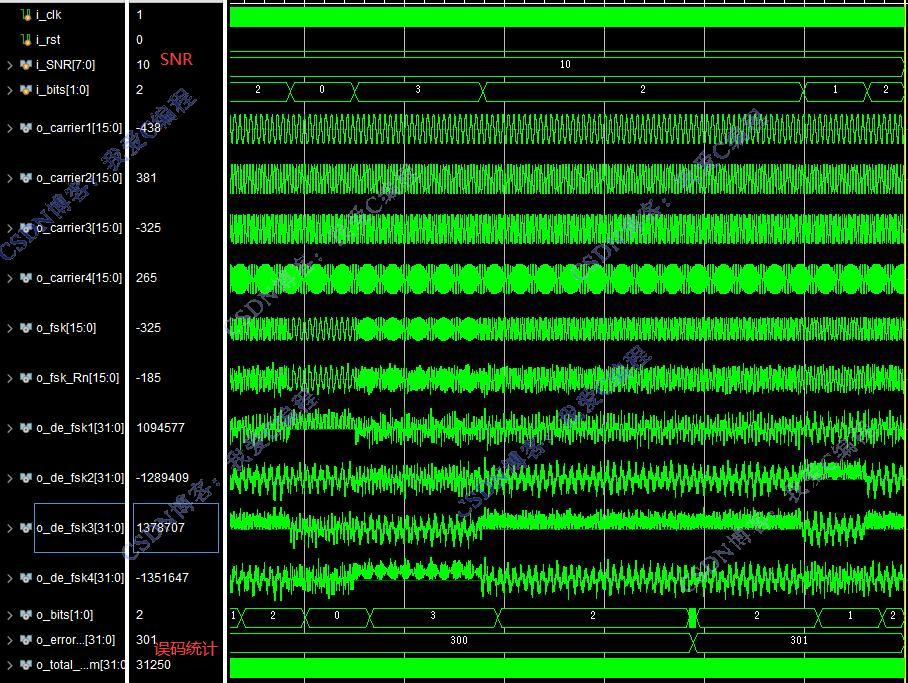Click the i_SNR bus icon

click(25, 65)
